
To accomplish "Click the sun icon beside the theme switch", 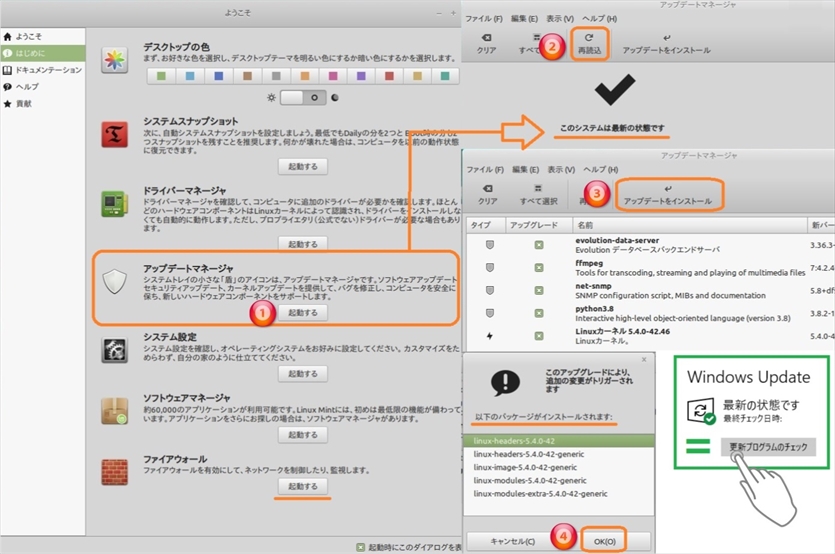I will [272, 97].
